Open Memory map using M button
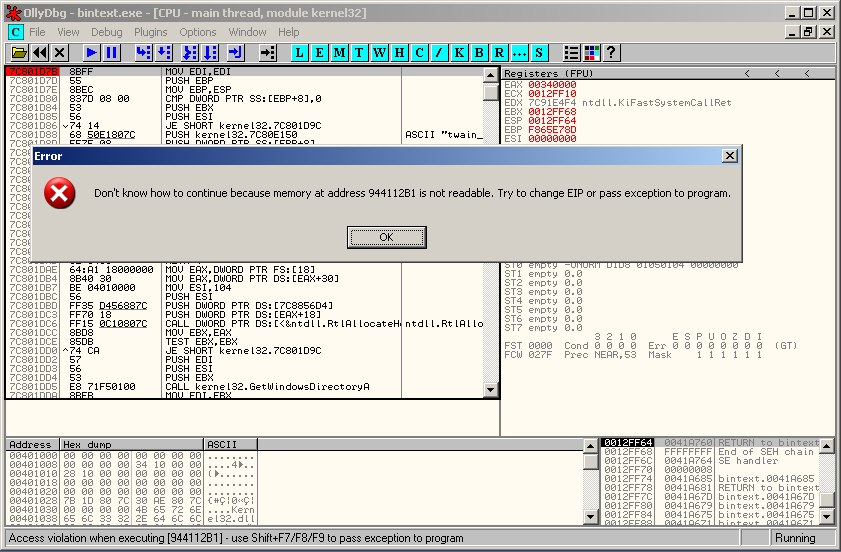Viewport: 841px width, 552px height. point(341,52)
